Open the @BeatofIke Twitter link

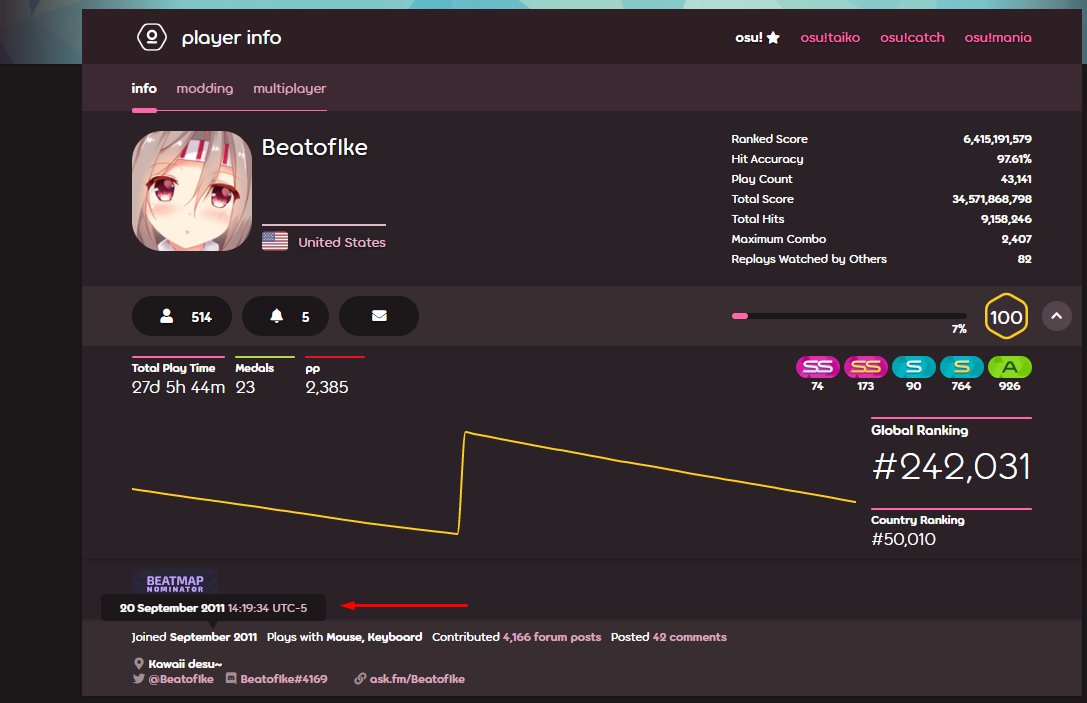(x=180, y=679)
